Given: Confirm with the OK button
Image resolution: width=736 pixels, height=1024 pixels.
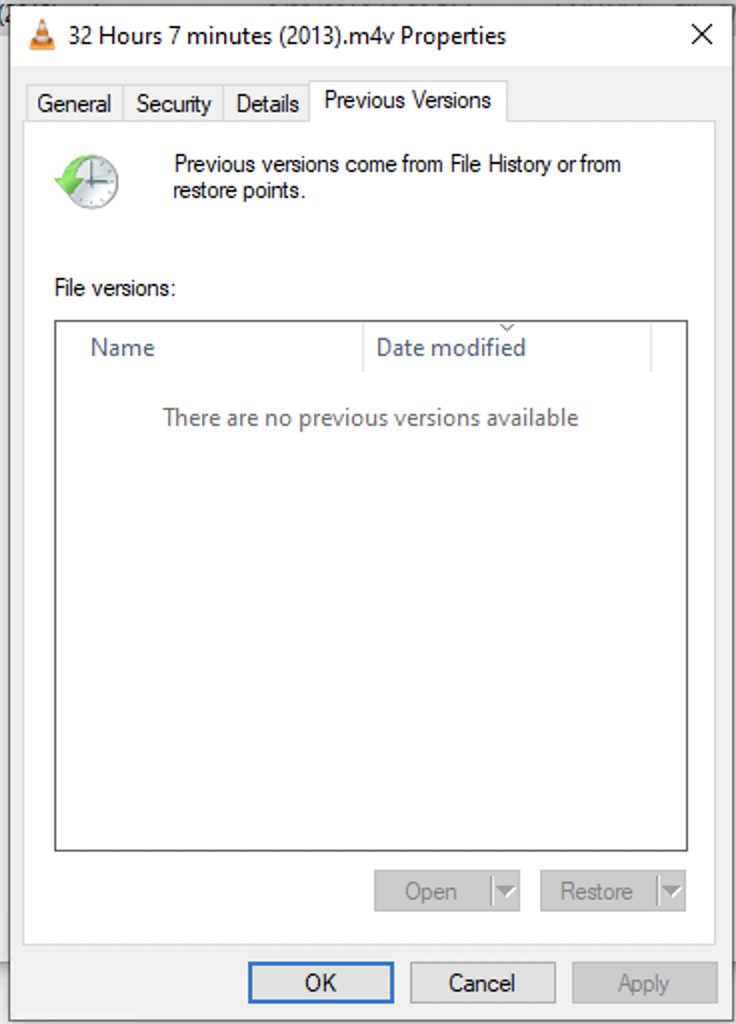Looking at the screenshot, I should tap(321, 982).
